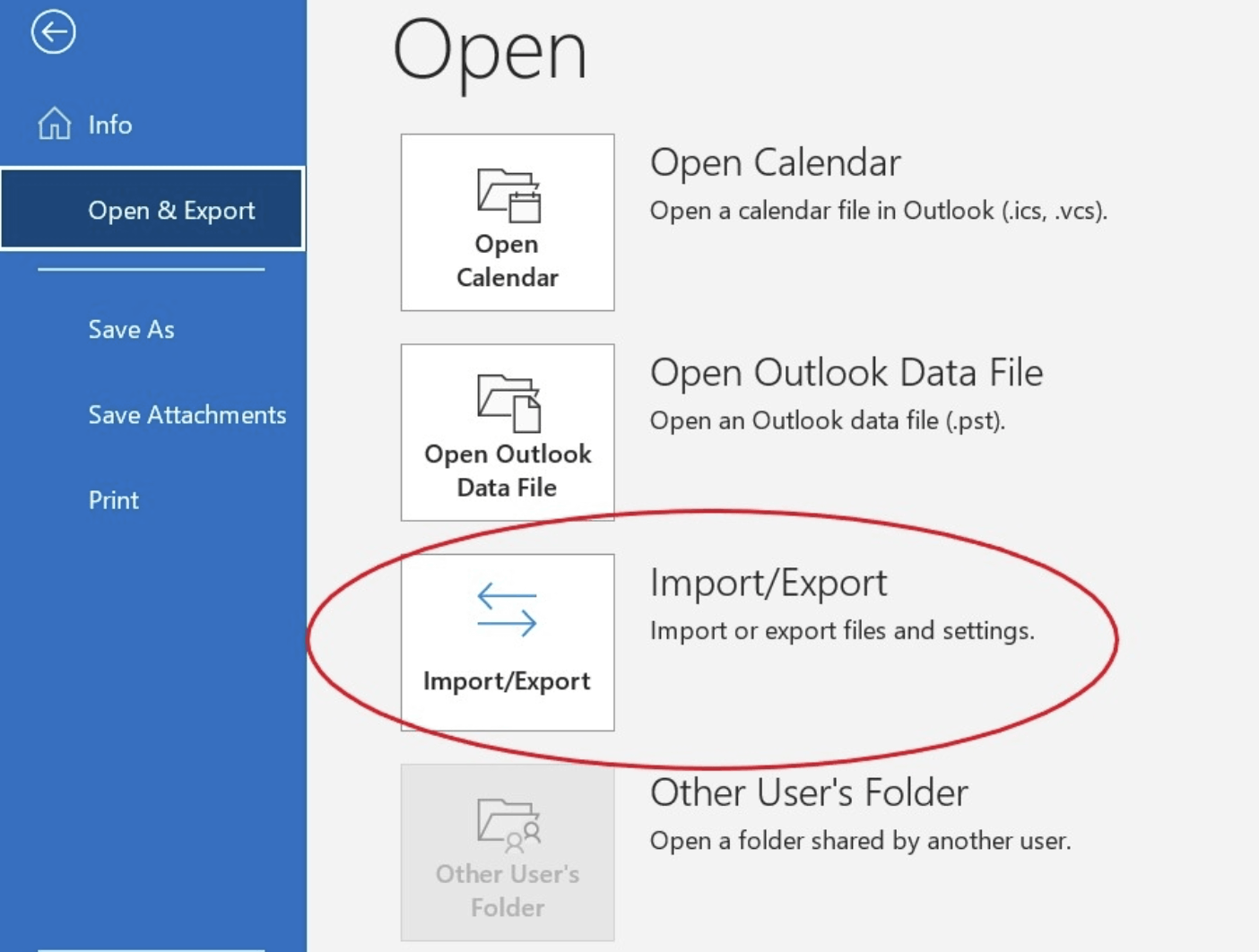Click the Open Calendar tile label
The width and height of the screenshot is (1259, 952).
tap(508, 261)
